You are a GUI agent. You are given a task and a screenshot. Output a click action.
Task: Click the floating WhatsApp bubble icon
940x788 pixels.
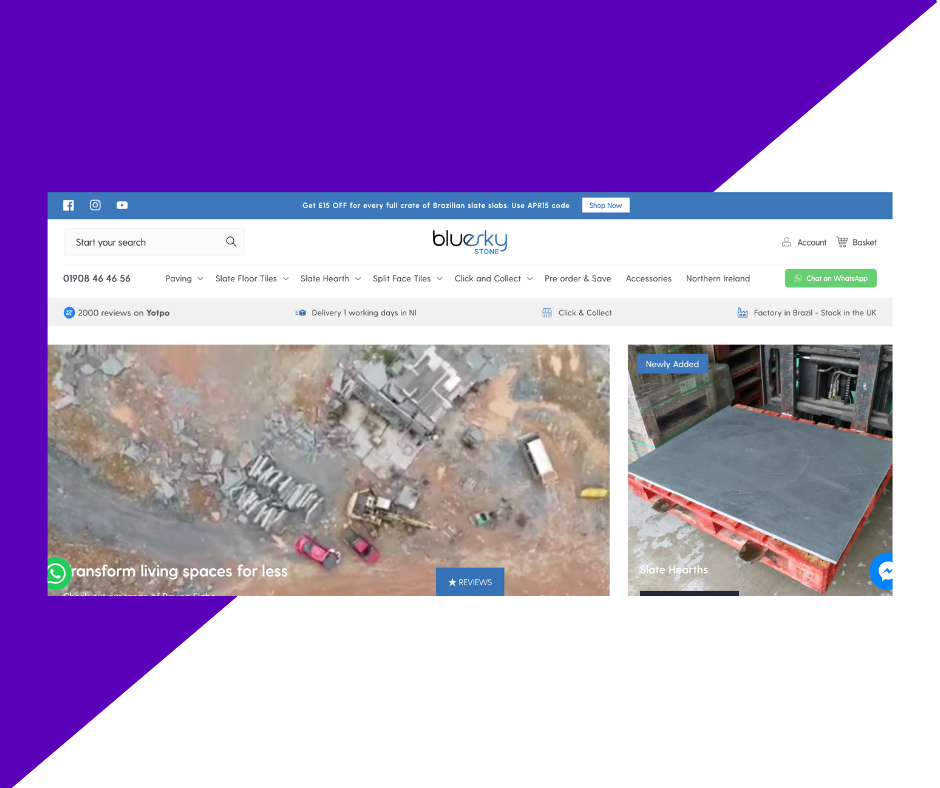(x=58, y=573)
